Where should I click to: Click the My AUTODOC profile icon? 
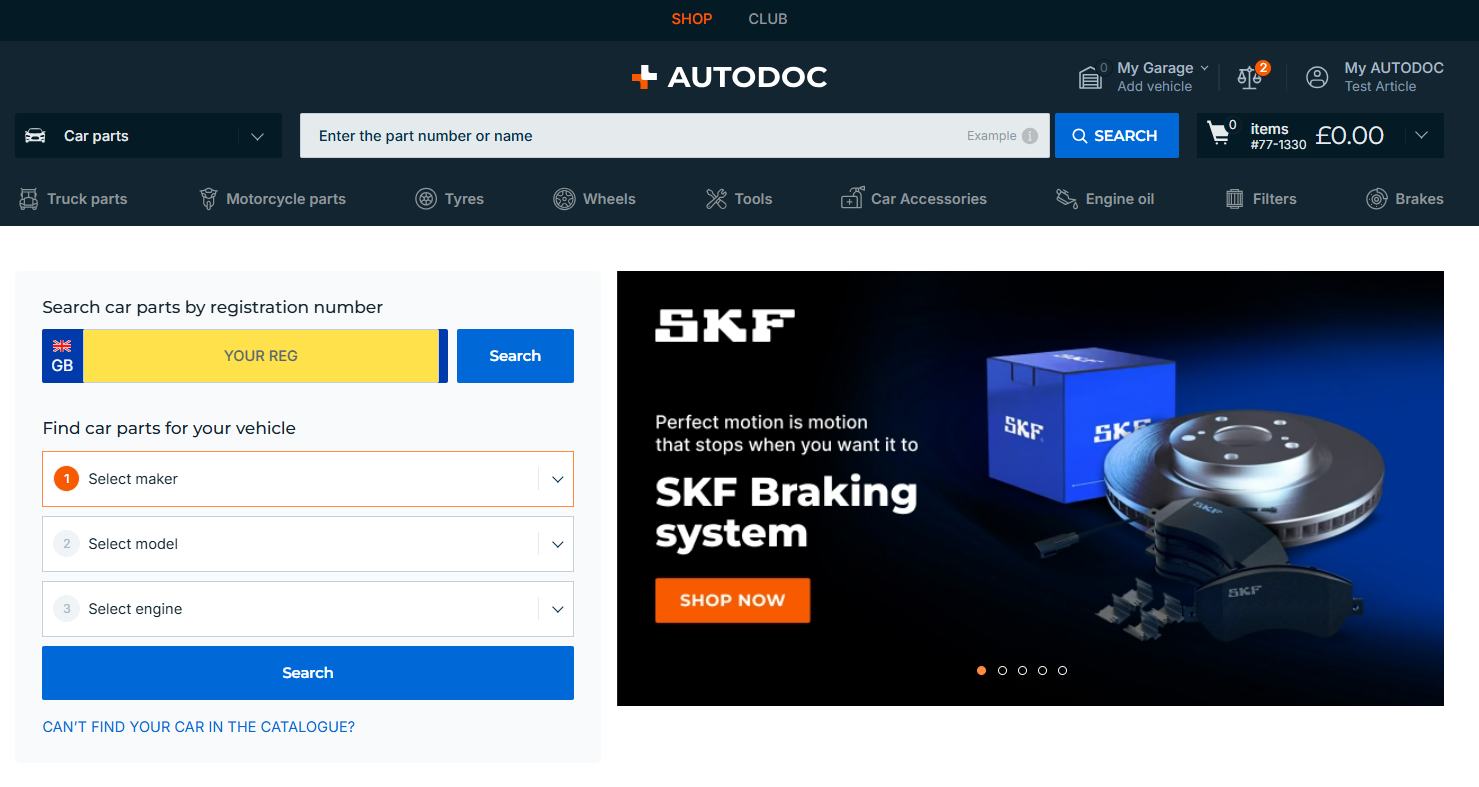click(1317, 77)
